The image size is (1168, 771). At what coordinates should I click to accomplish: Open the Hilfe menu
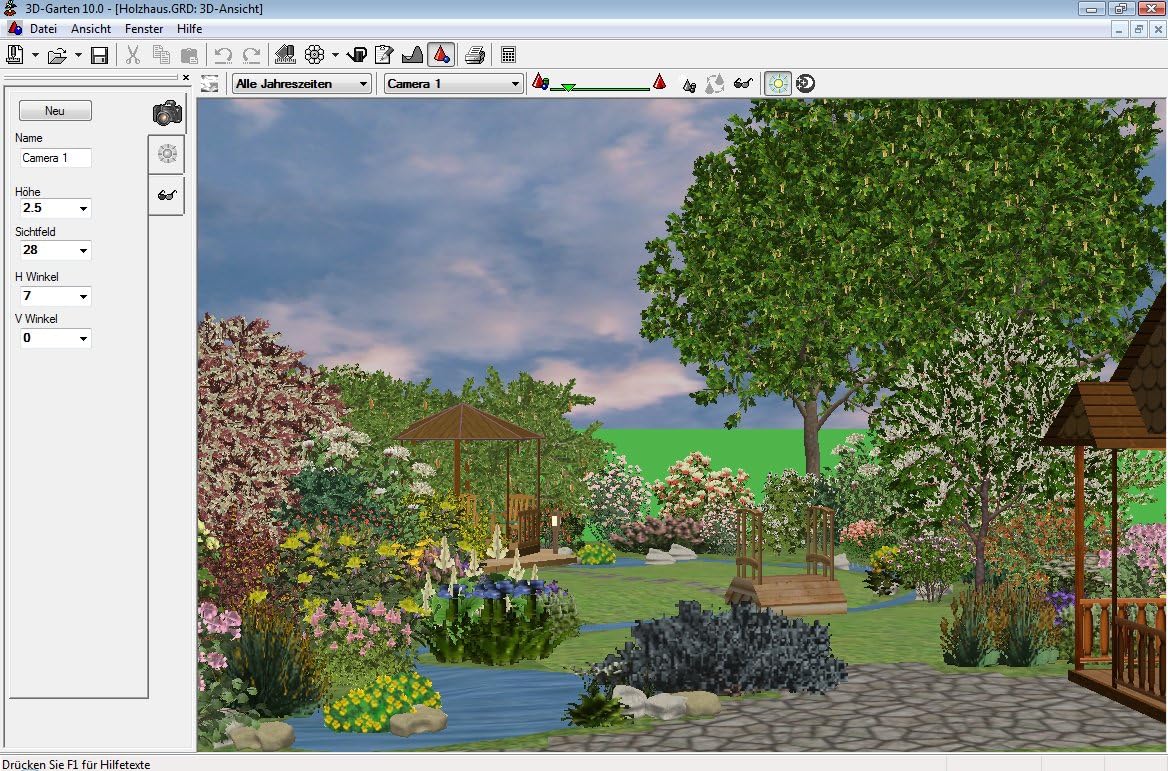coord(189,29)
